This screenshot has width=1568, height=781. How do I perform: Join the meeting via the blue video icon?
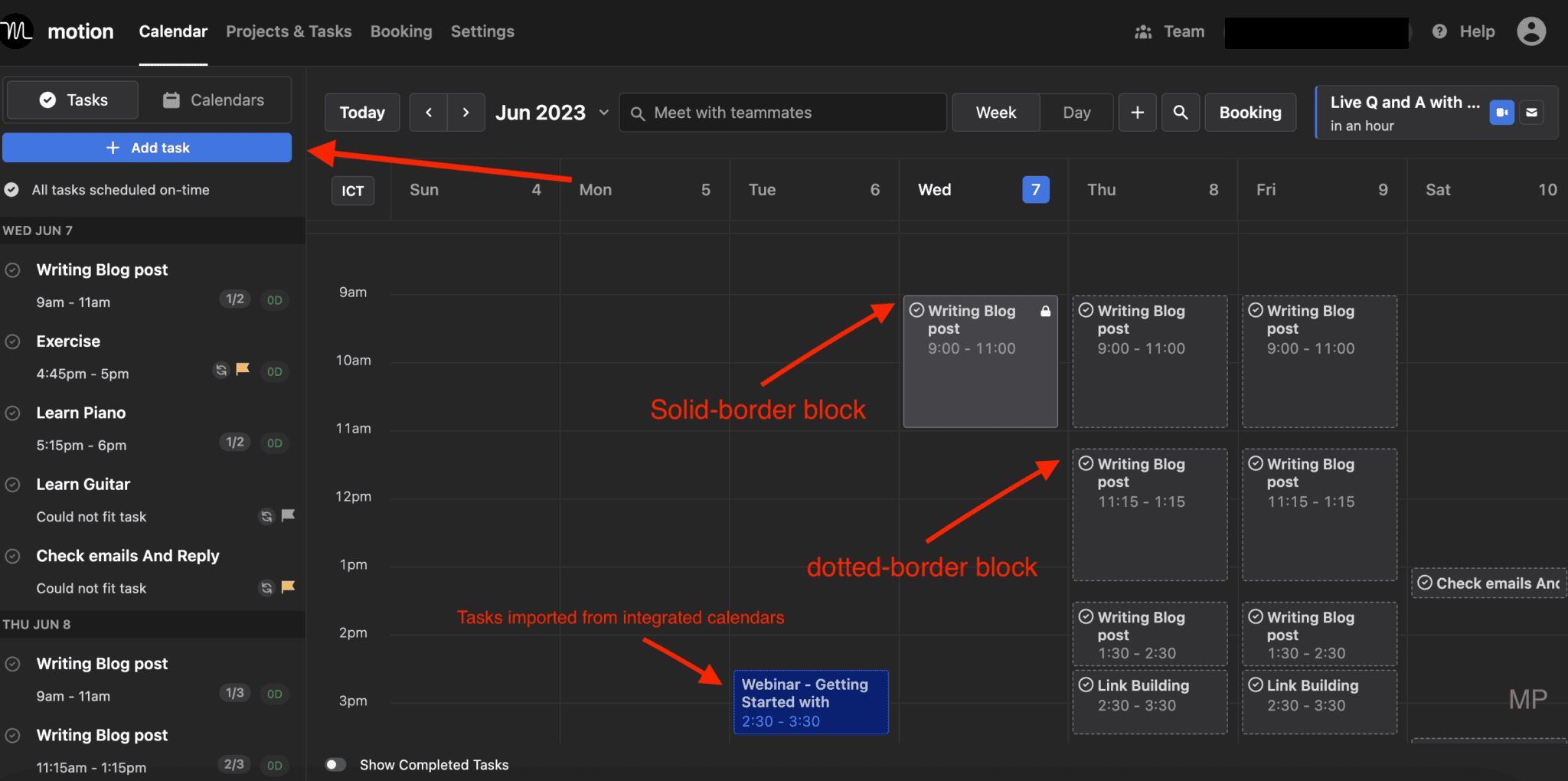click(1502, 112)
